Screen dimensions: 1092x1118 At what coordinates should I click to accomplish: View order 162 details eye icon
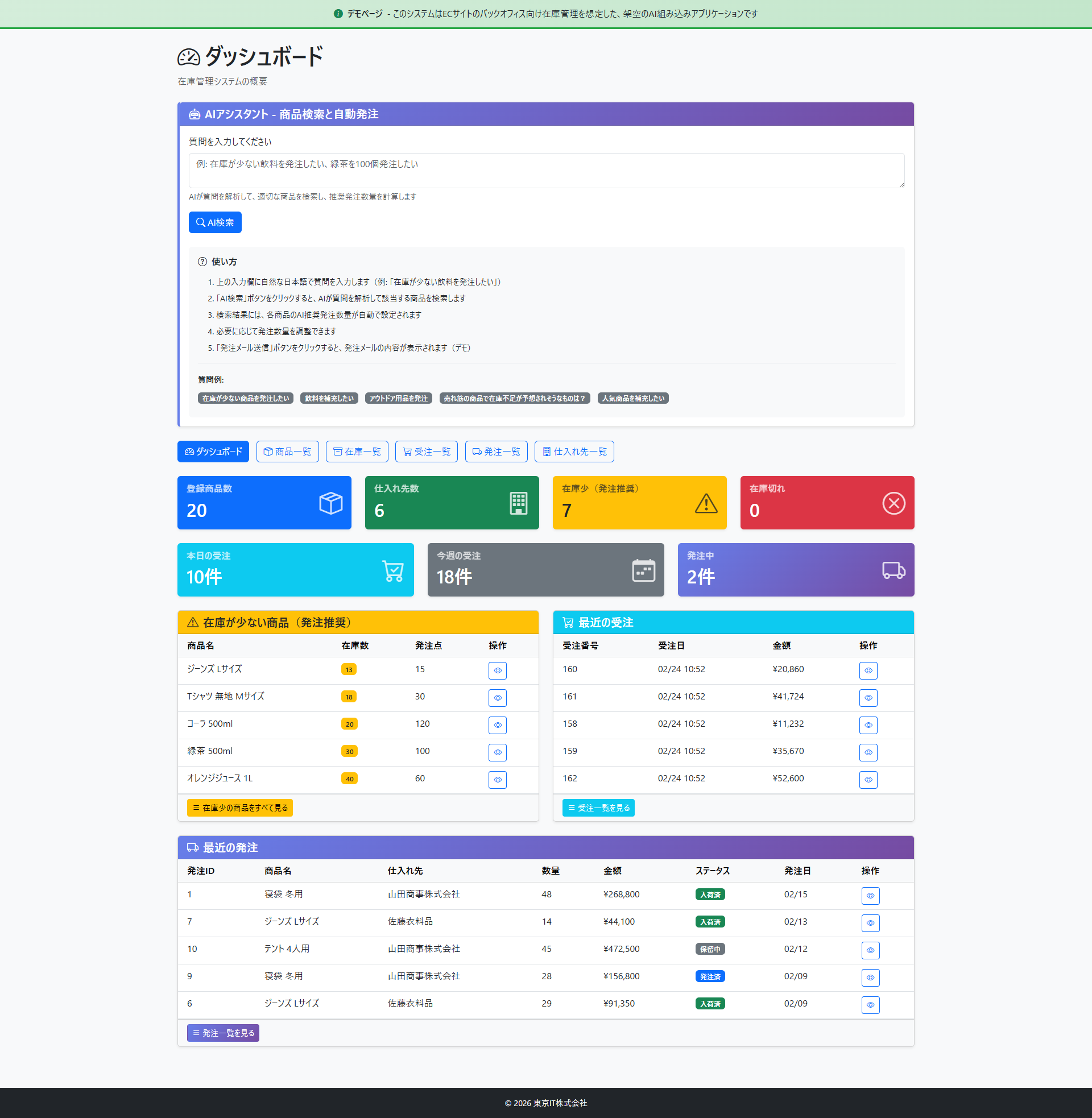(x=868, y=780)
